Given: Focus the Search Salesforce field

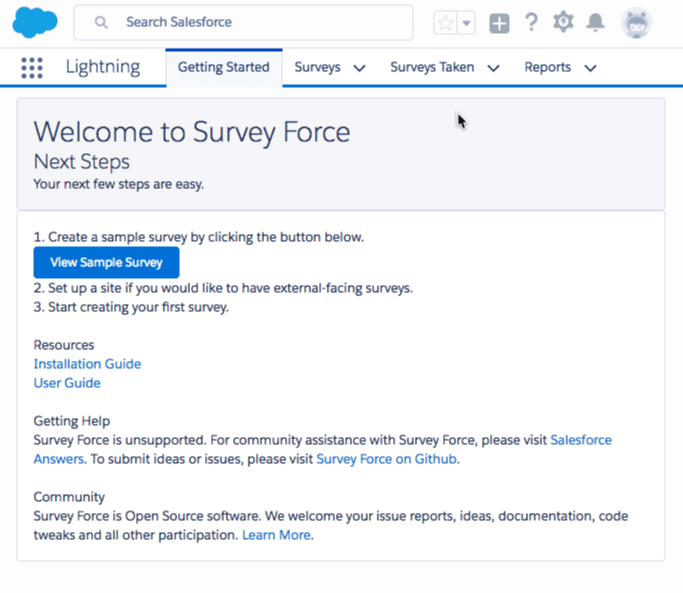Looking at the screenshot, I should click(243, 22).
